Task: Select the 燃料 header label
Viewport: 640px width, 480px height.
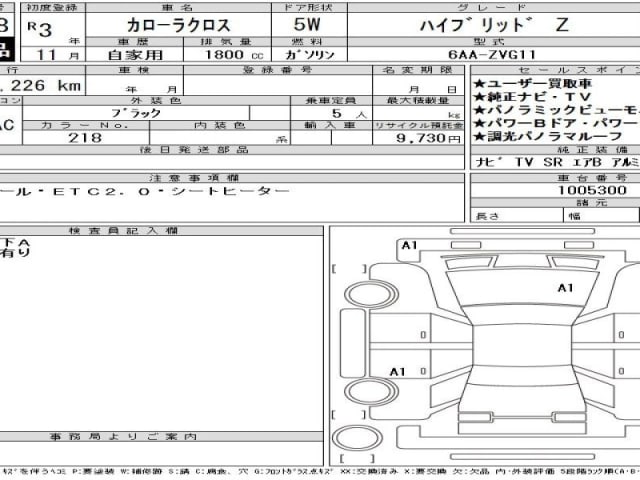Action: point(307,42)
